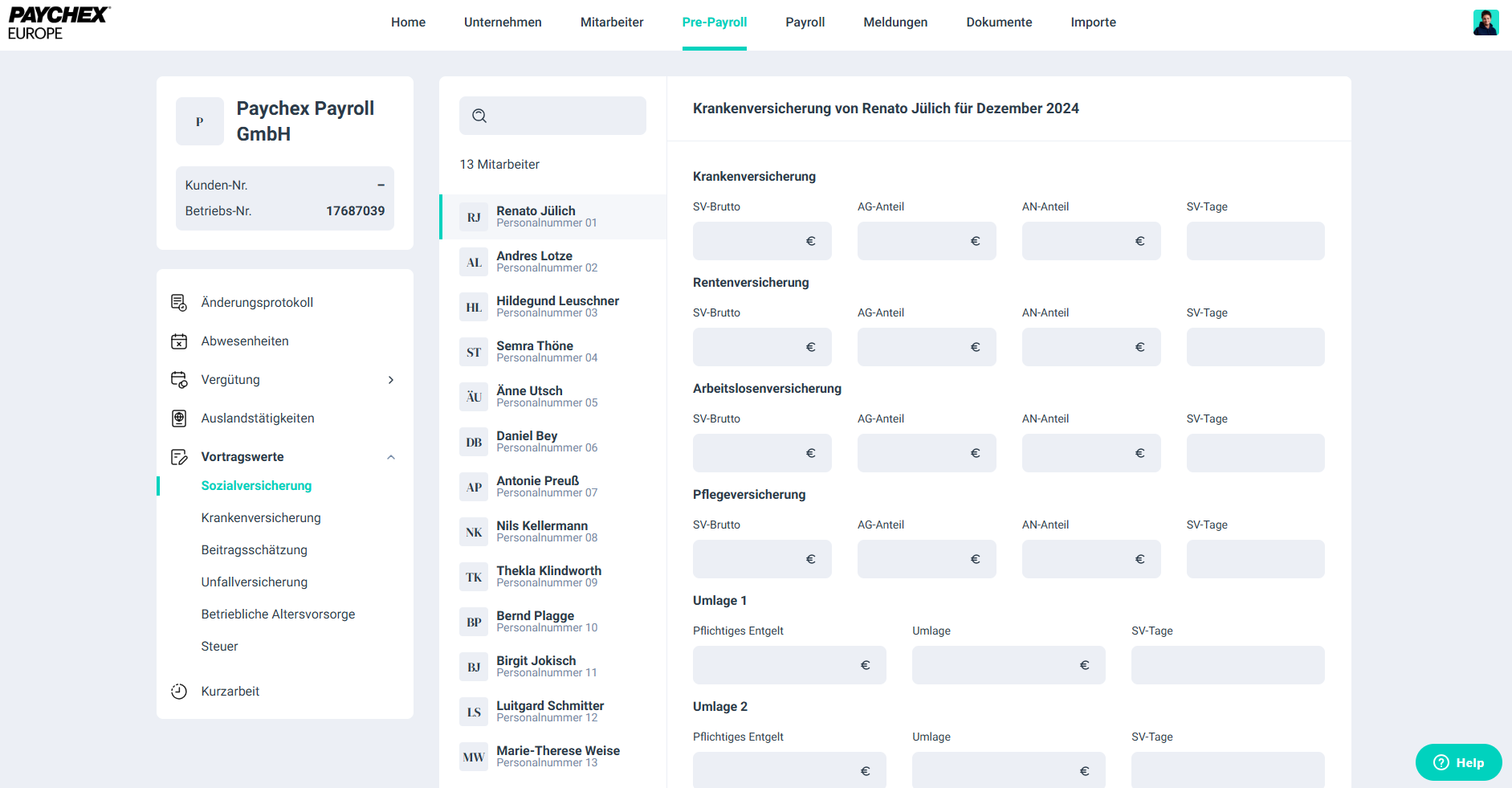Viewport: 1512px width, 788px height.
Task: Collapse the Vortragswerte section
Action: click(391, 457)
